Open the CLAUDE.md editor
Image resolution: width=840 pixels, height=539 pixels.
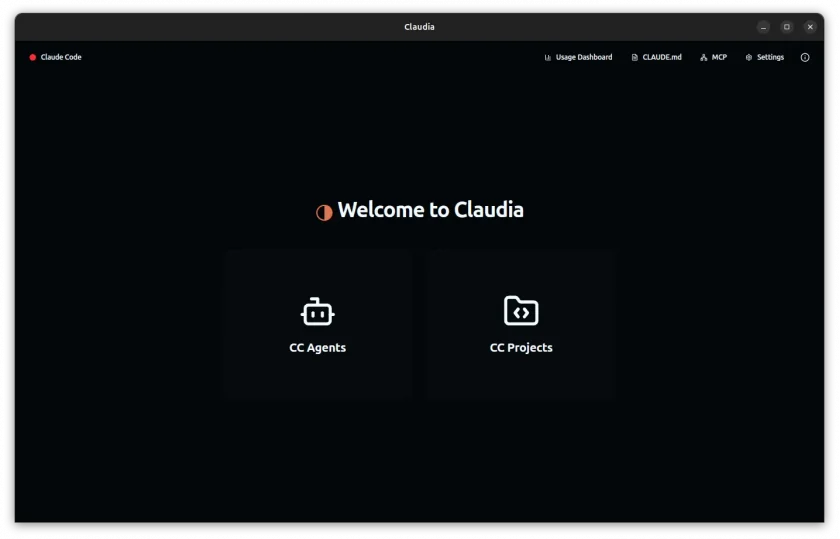pos(656,57)
